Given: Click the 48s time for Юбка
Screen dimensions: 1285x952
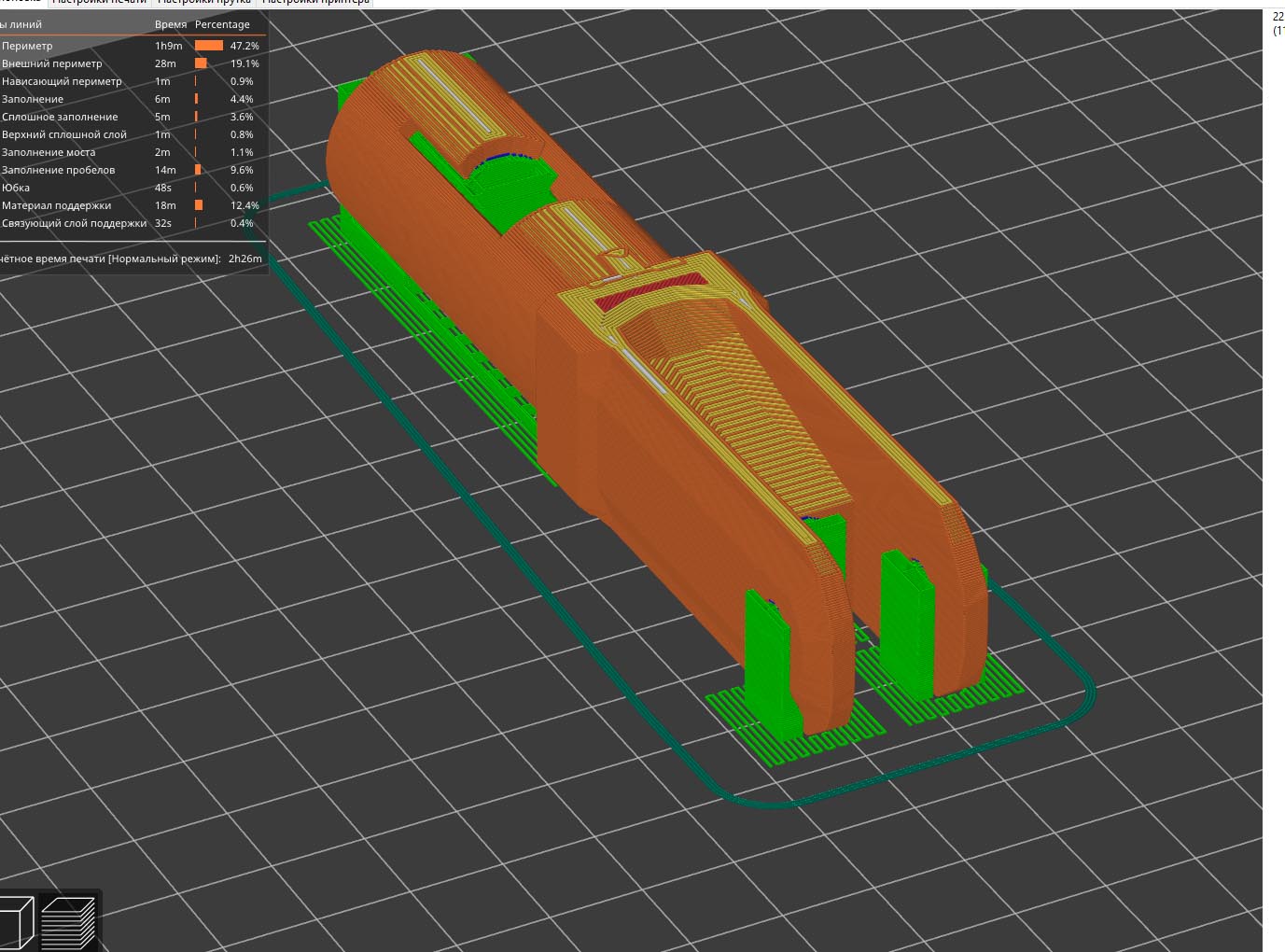Looking at the screenshot, I should coord(163,188).
